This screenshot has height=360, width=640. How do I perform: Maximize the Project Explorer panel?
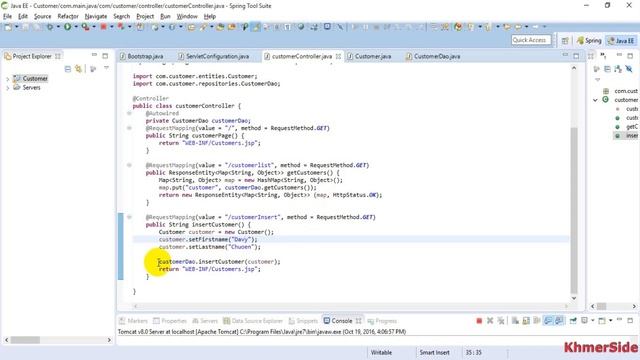(x=105, y=56)
